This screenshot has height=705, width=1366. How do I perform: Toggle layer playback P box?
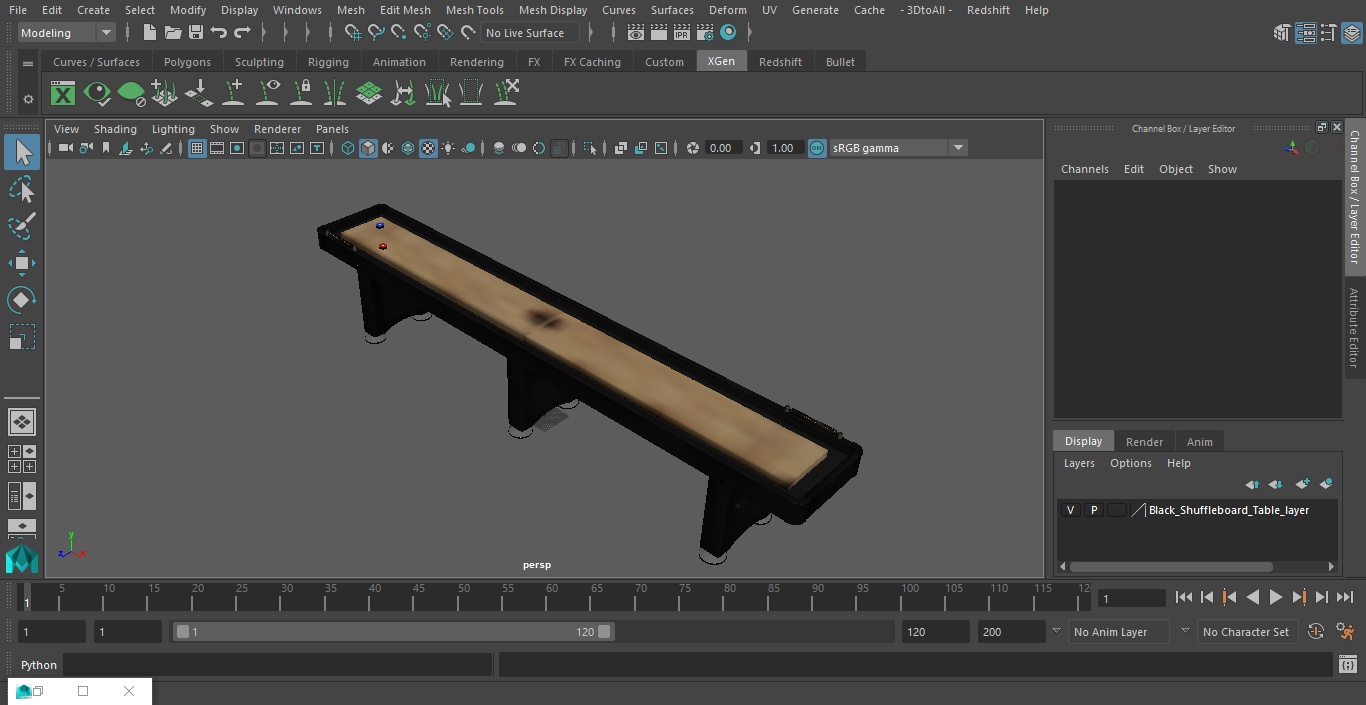pyautogui.click(x=1094, y=510)
